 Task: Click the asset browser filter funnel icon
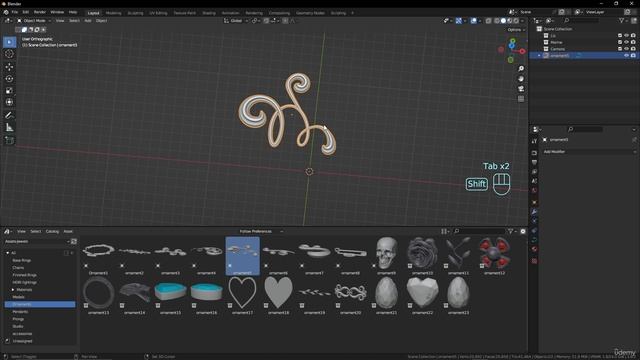click(510, 231)
